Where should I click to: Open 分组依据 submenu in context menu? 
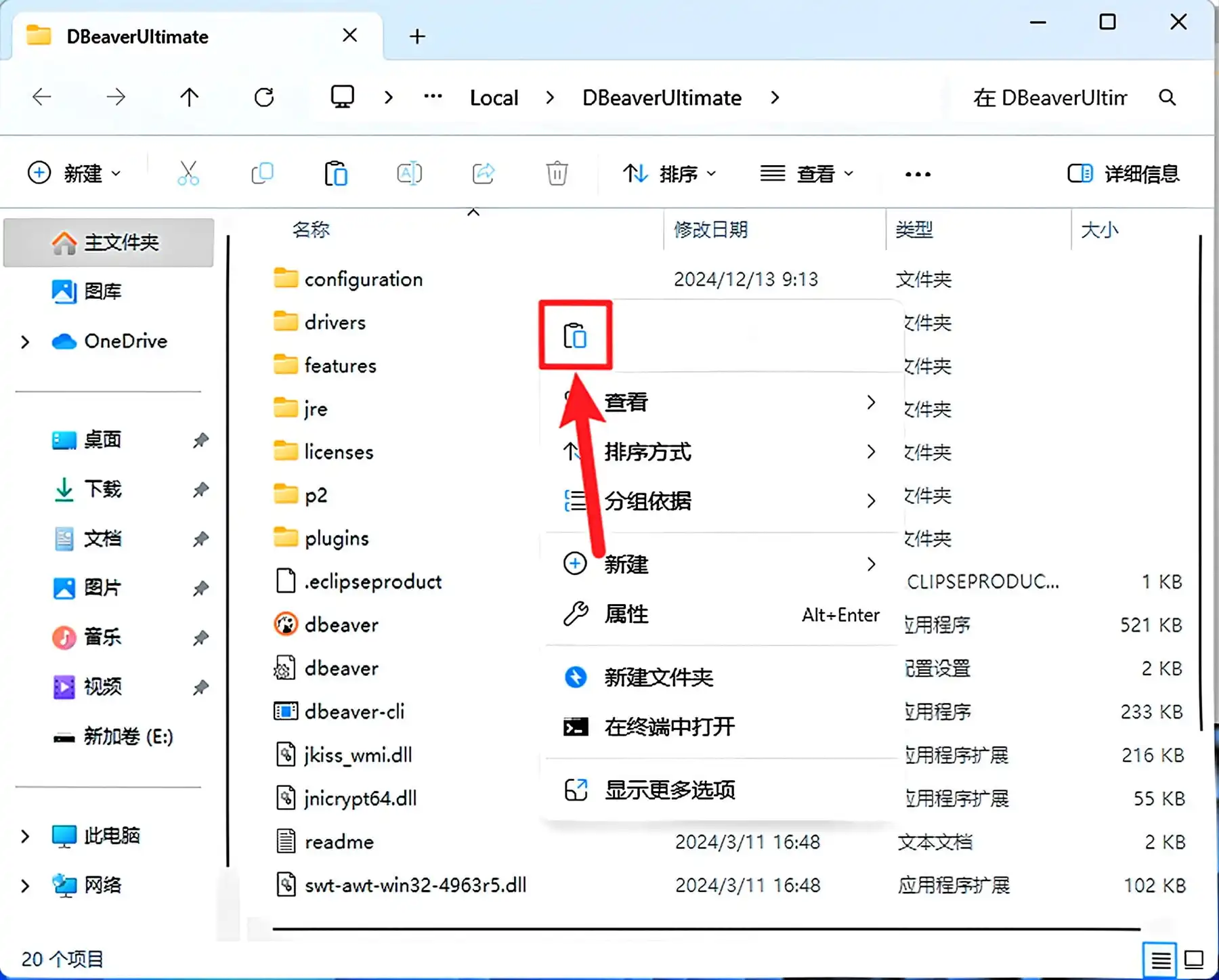point(721,501)
